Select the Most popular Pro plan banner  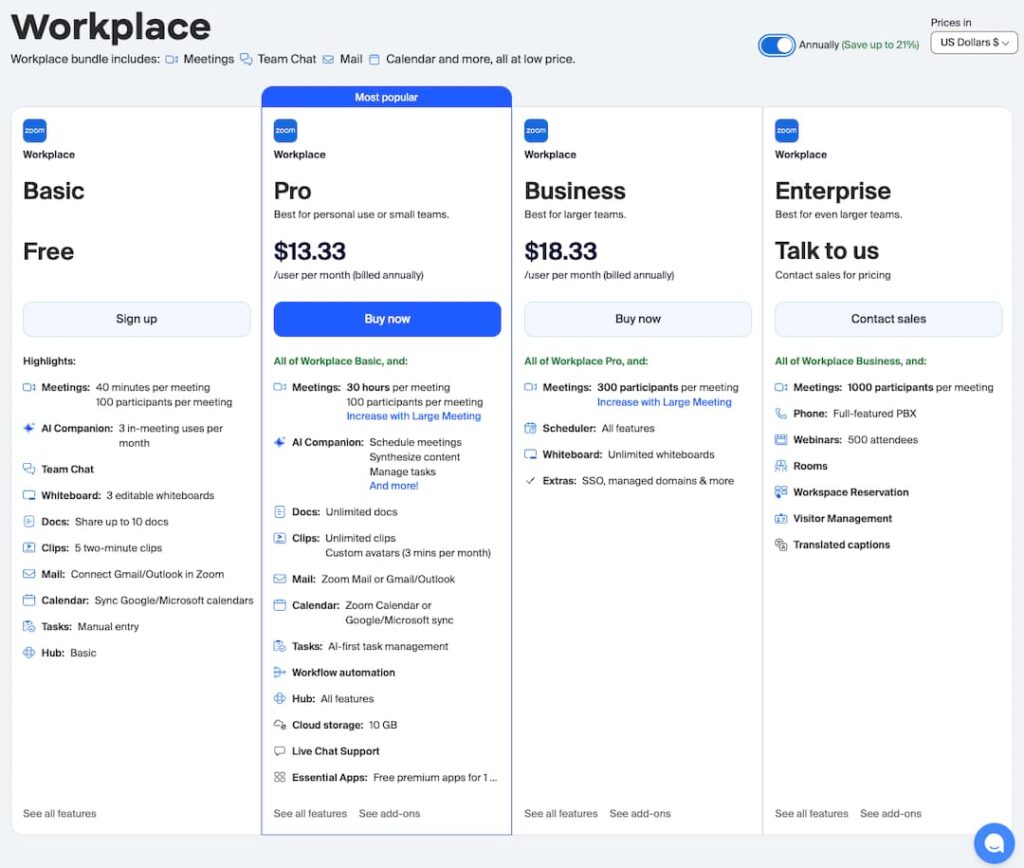pyautogui.click(x=386, y=97)
